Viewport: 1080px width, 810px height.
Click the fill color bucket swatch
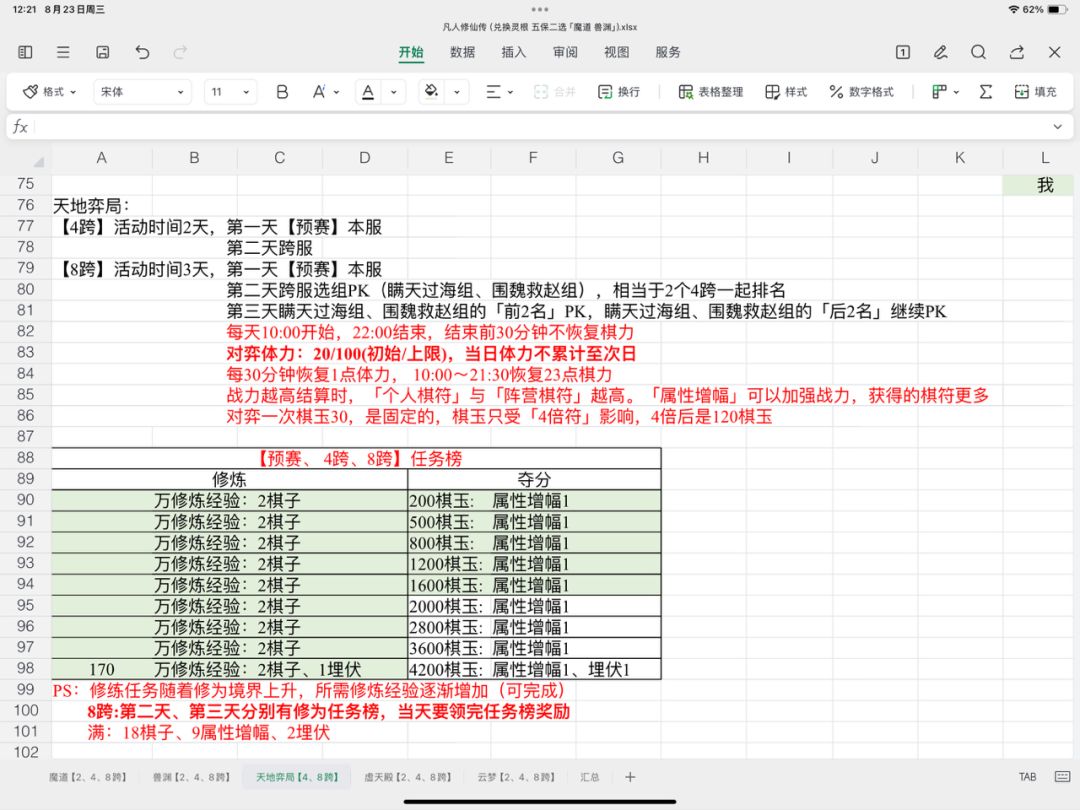tap(431, 92)
